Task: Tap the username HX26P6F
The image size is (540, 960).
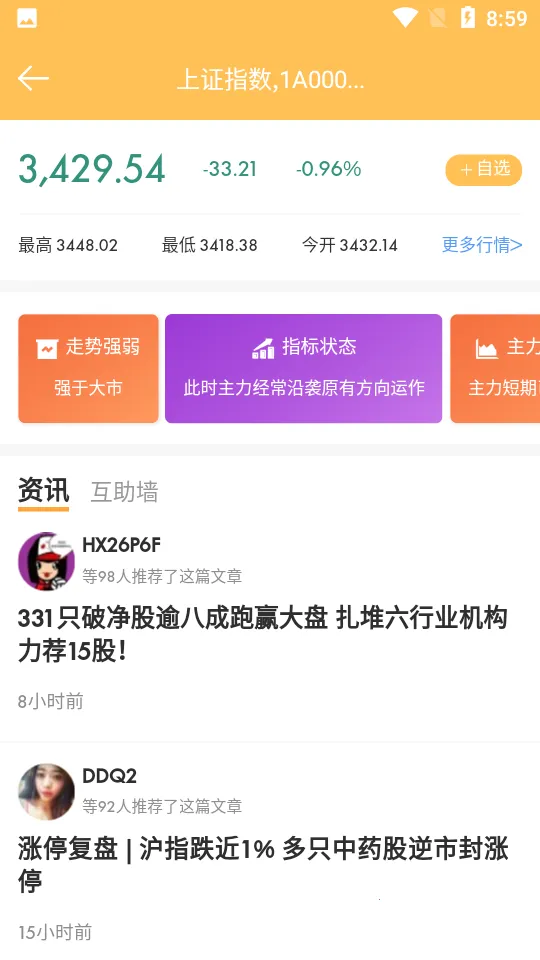Action: 122,545
